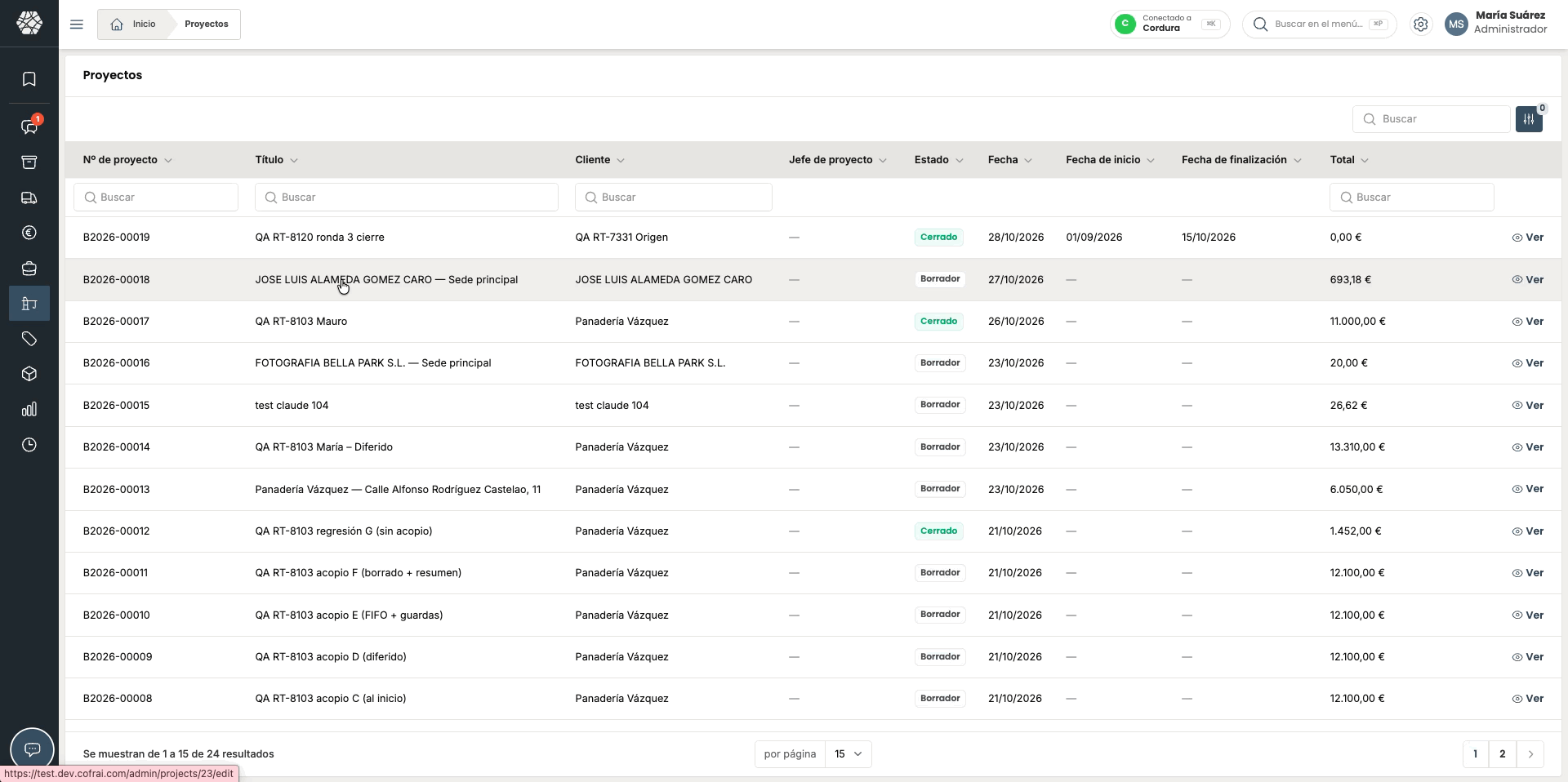Focus the Título column search field
Image resolution: width=1568 pixels, height=782 pixels.
[407, 198]
